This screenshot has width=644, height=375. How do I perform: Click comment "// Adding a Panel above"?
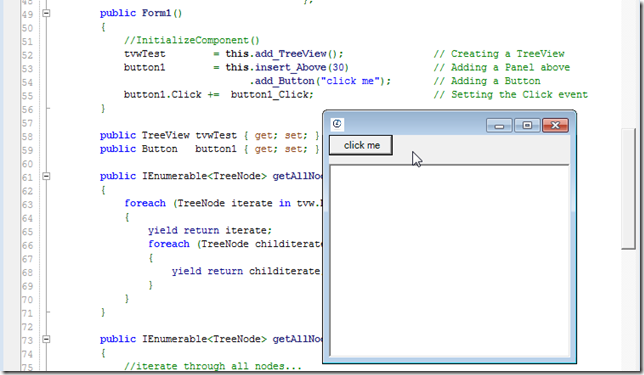[x=502, y=67]
